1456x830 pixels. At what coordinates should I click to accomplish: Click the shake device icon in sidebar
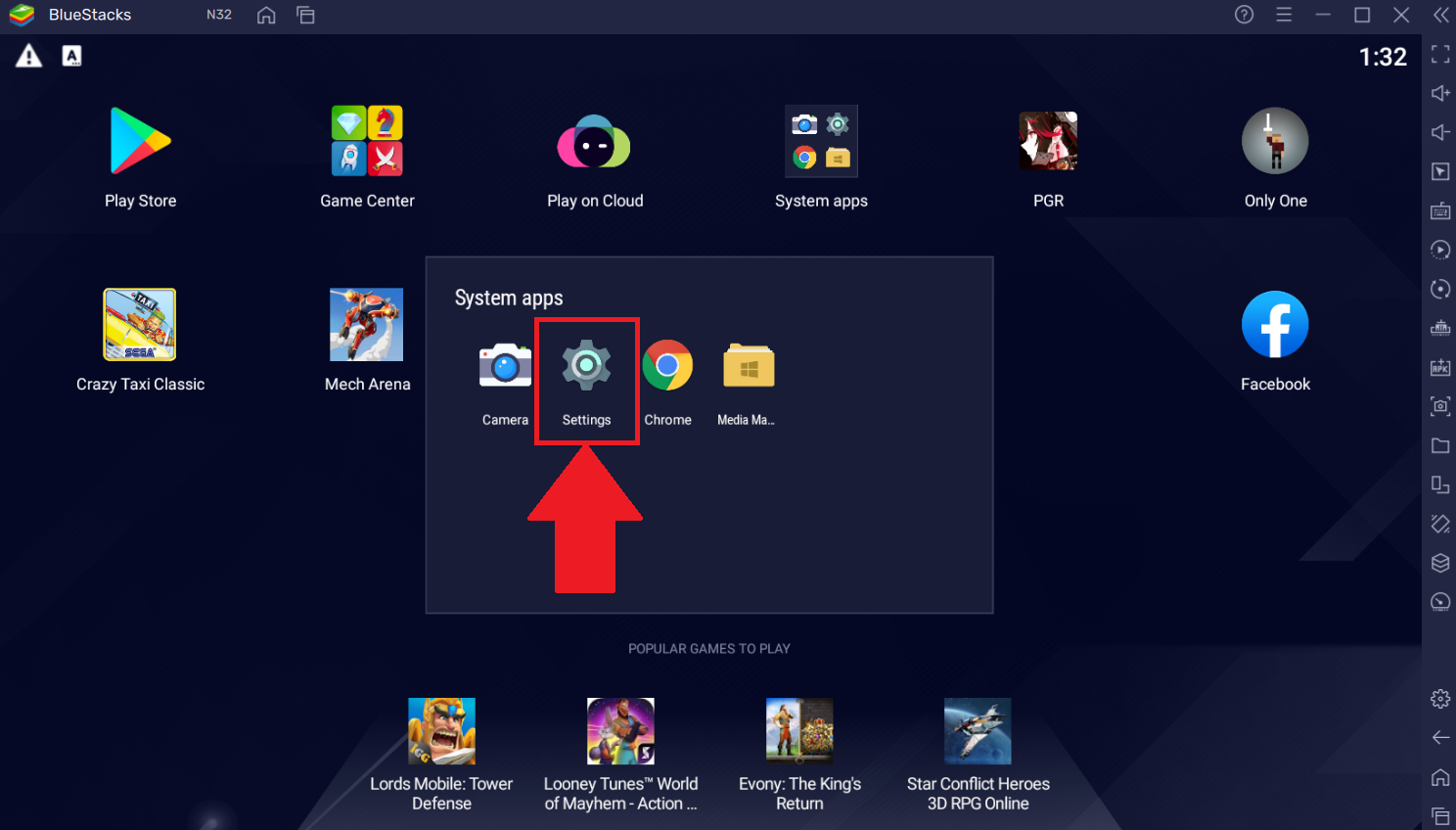1440,524
